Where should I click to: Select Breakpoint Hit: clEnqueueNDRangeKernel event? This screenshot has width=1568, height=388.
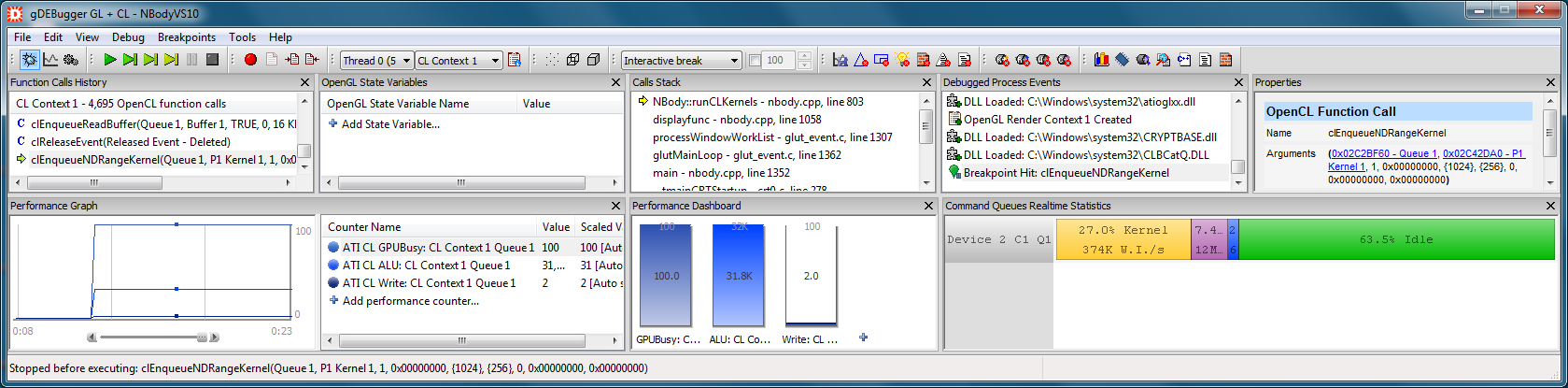1066,173
